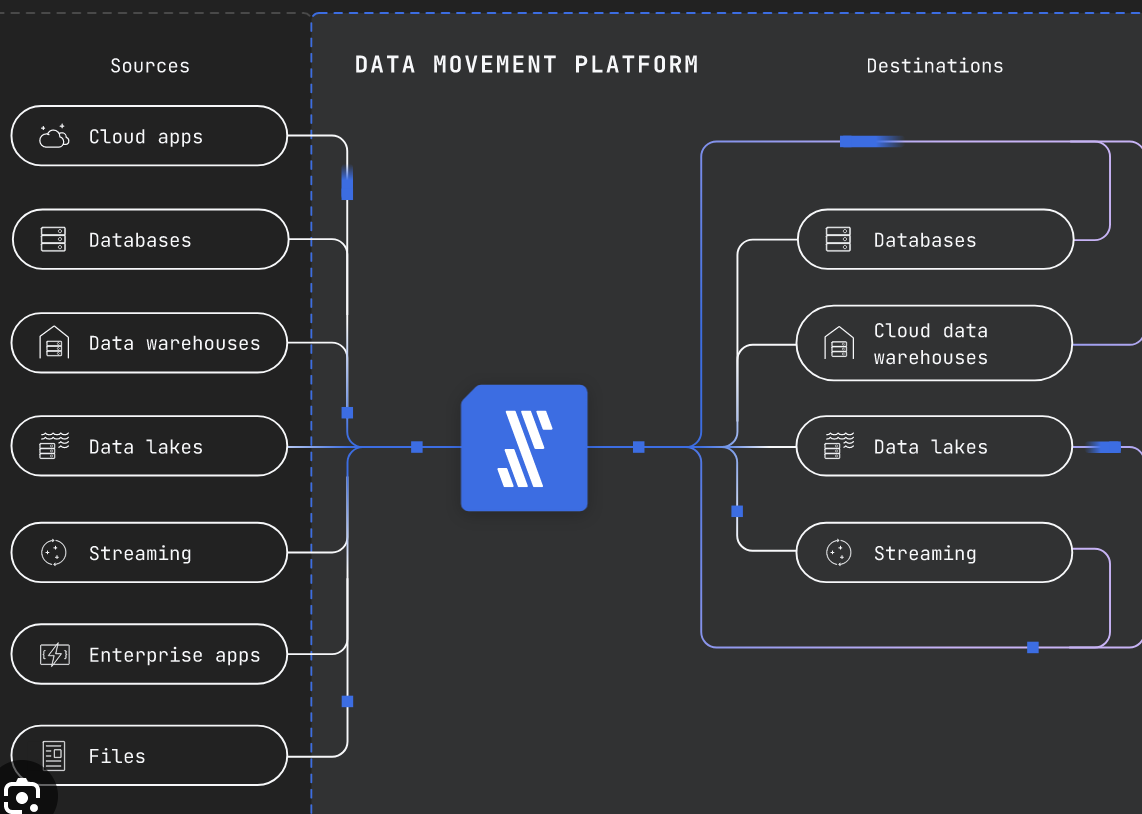Click the server icon in Destinations Databases
Image resolution: width=1142 pixels, height=814 pixels.
pos(838,240)
